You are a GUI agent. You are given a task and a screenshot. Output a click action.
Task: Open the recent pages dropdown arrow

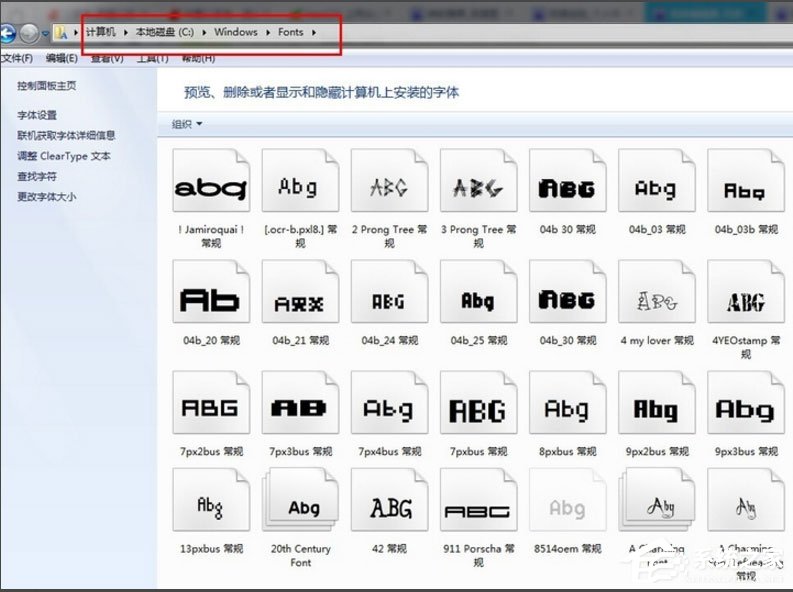46,34
